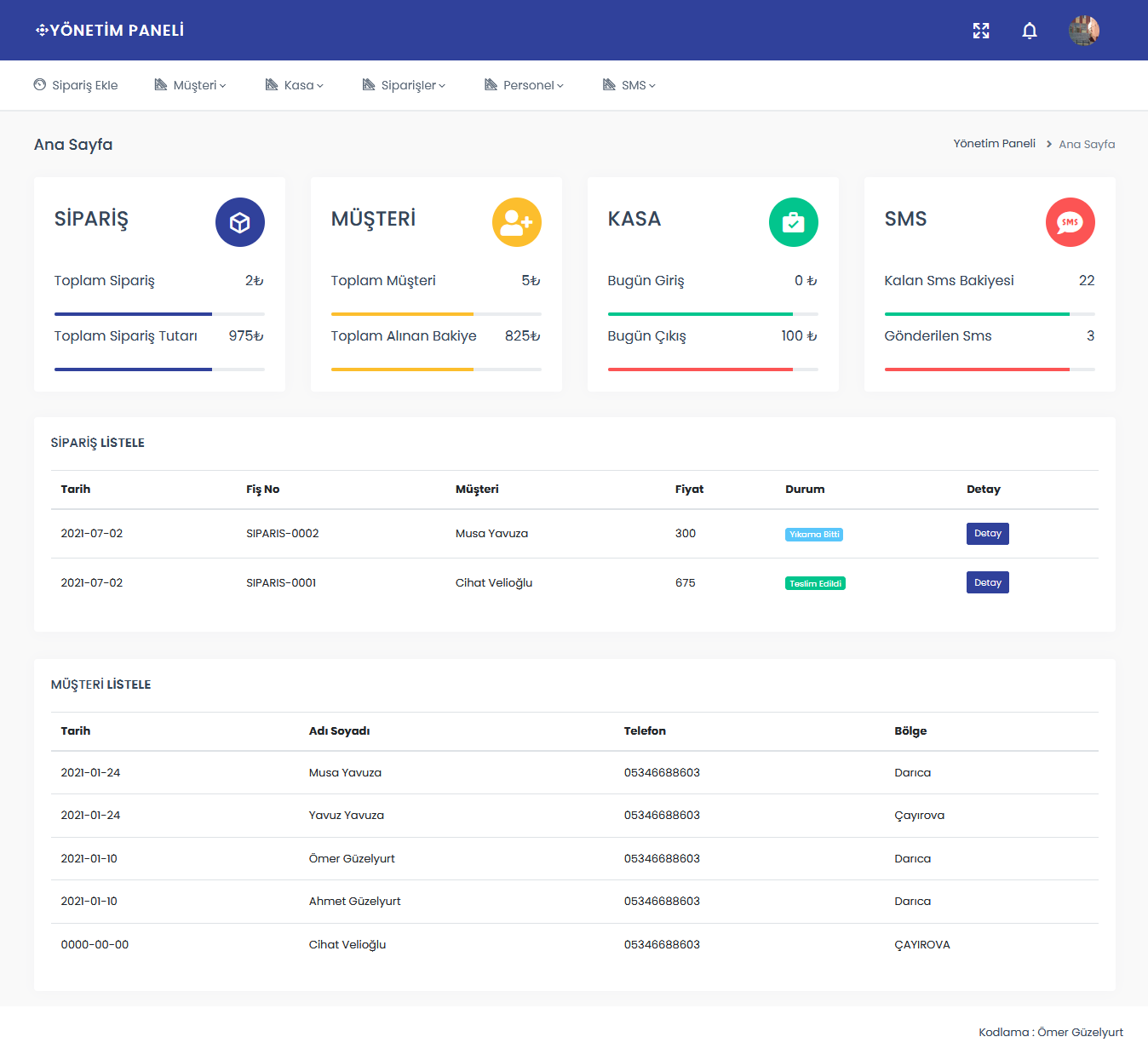
Task: Expand the Kasa dropdown menu
Action: point(295,85)
